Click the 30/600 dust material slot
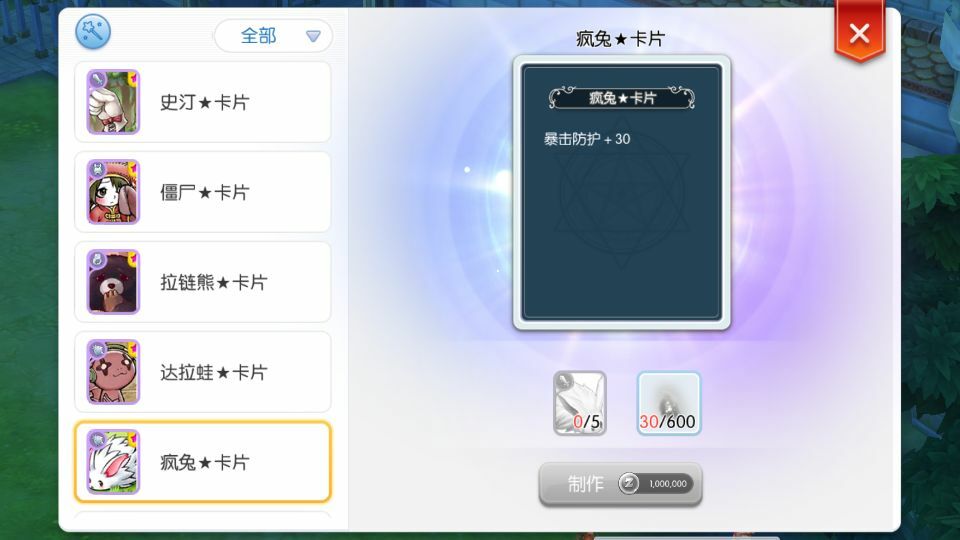The image size is (960, 540). click(x=669, y=403)
